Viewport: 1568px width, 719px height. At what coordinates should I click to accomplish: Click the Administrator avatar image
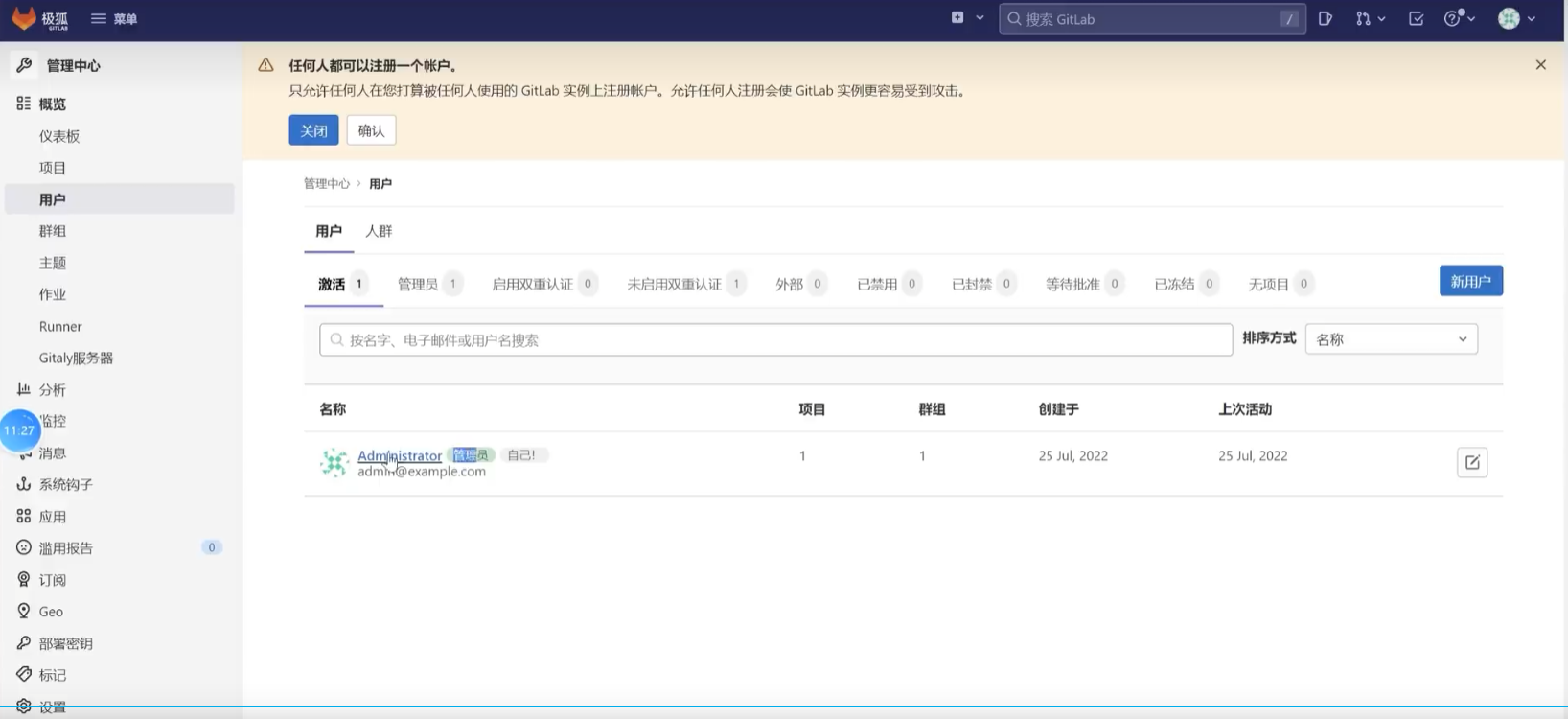[334, 463]
